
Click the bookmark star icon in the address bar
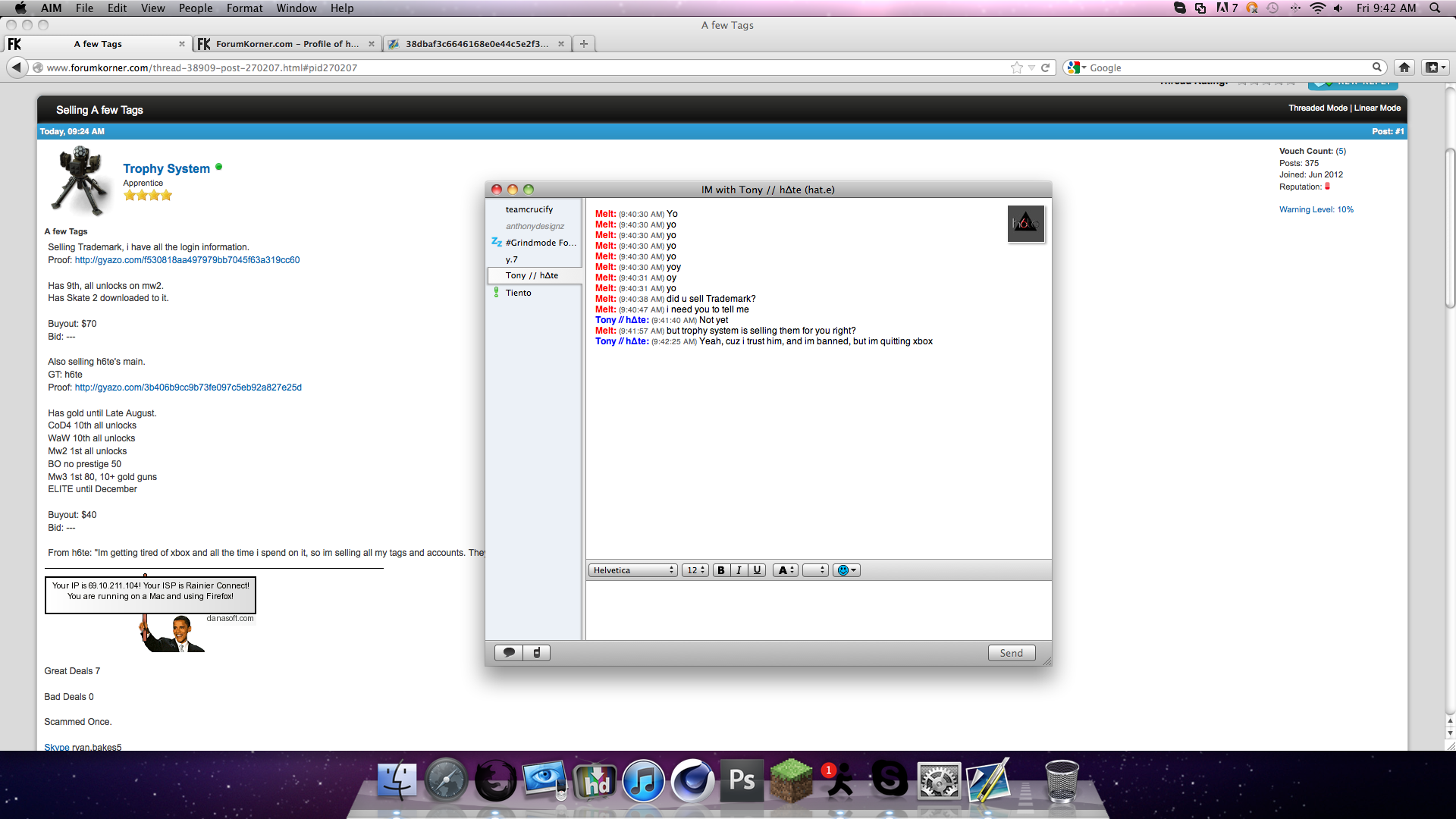pos(1017,67)
